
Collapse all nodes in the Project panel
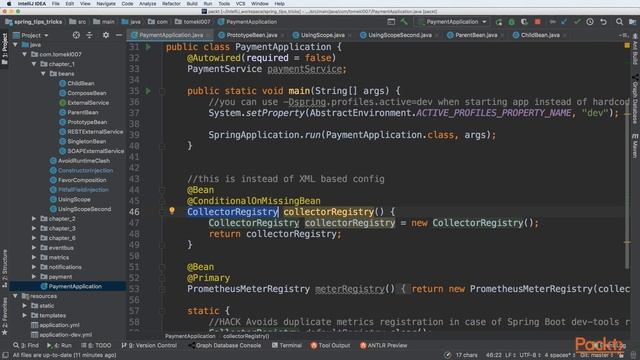pyautogui.click(x=89, y=35)
